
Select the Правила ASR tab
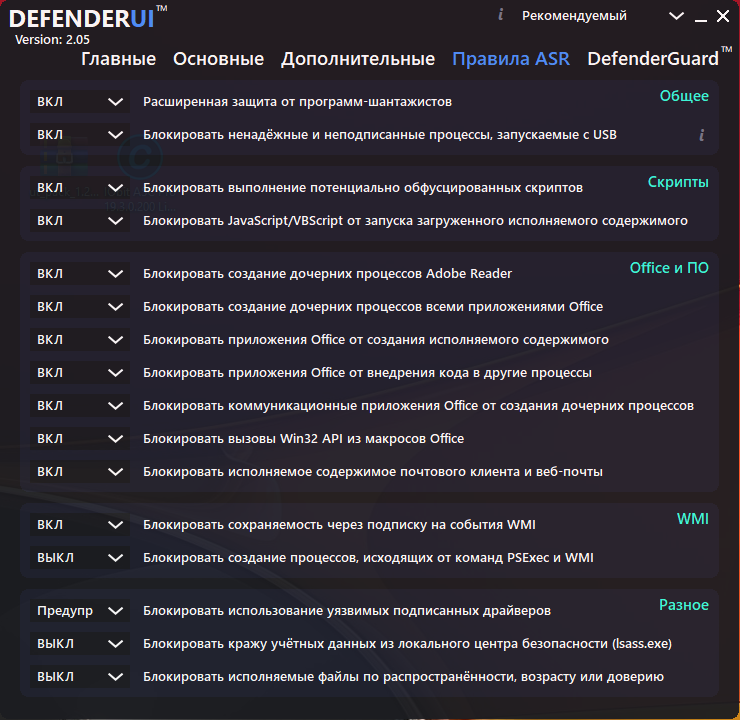(x=511, y=59)
